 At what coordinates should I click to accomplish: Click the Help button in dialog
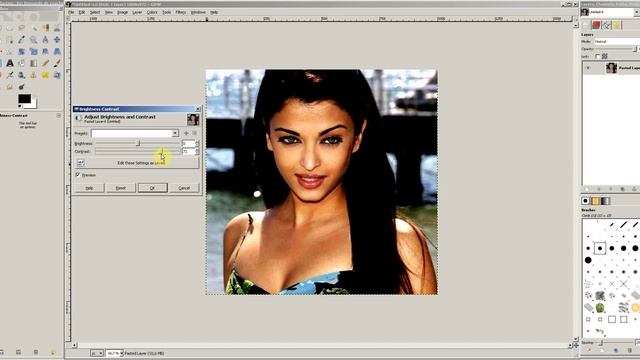[x=89, y=188]
